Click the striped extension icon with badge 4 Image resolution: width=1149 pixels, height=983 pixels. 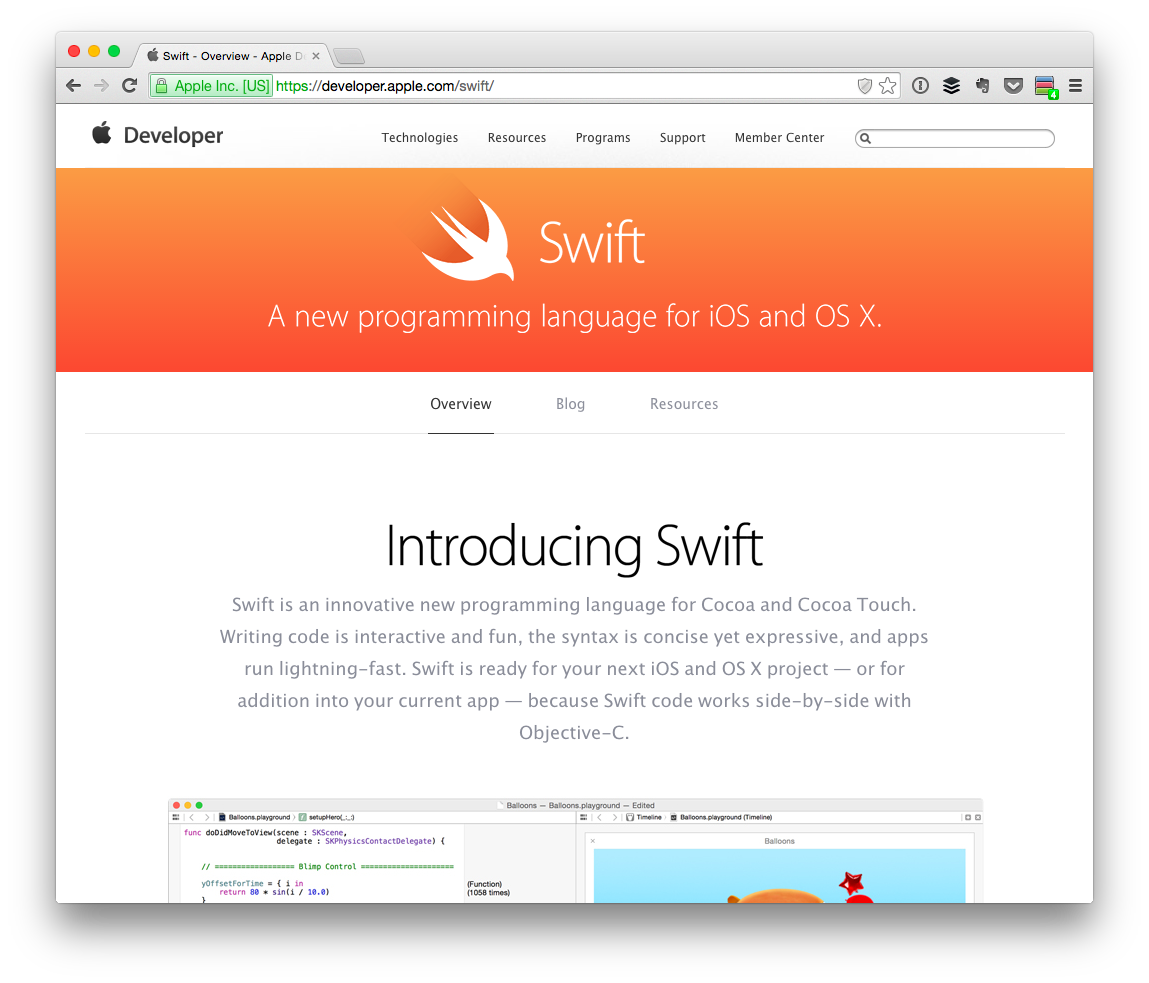(1045, 86)
